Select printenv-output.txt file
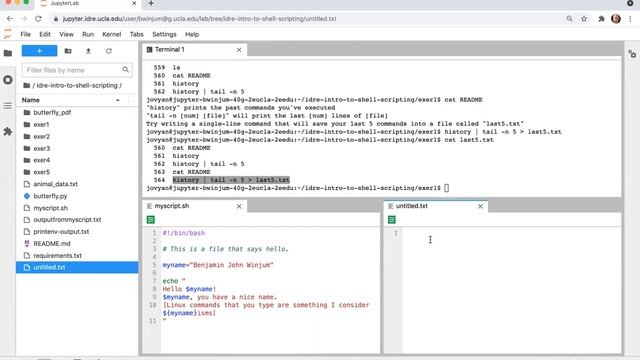Viewport: 640px width, 360px height. 77,231
